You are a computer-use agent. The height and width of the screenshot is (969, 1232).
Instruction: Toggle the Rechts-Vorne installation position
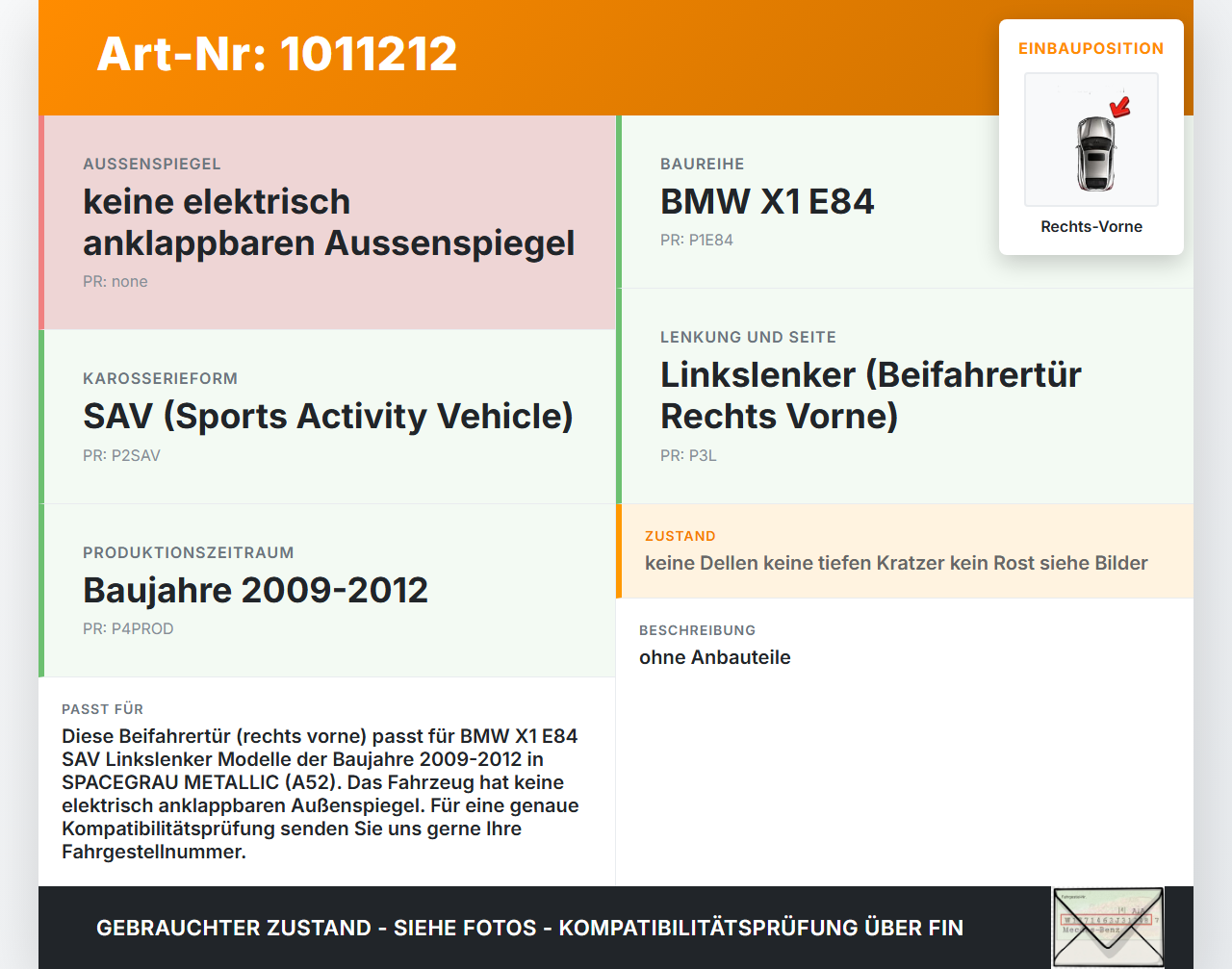coord(1091,226)
